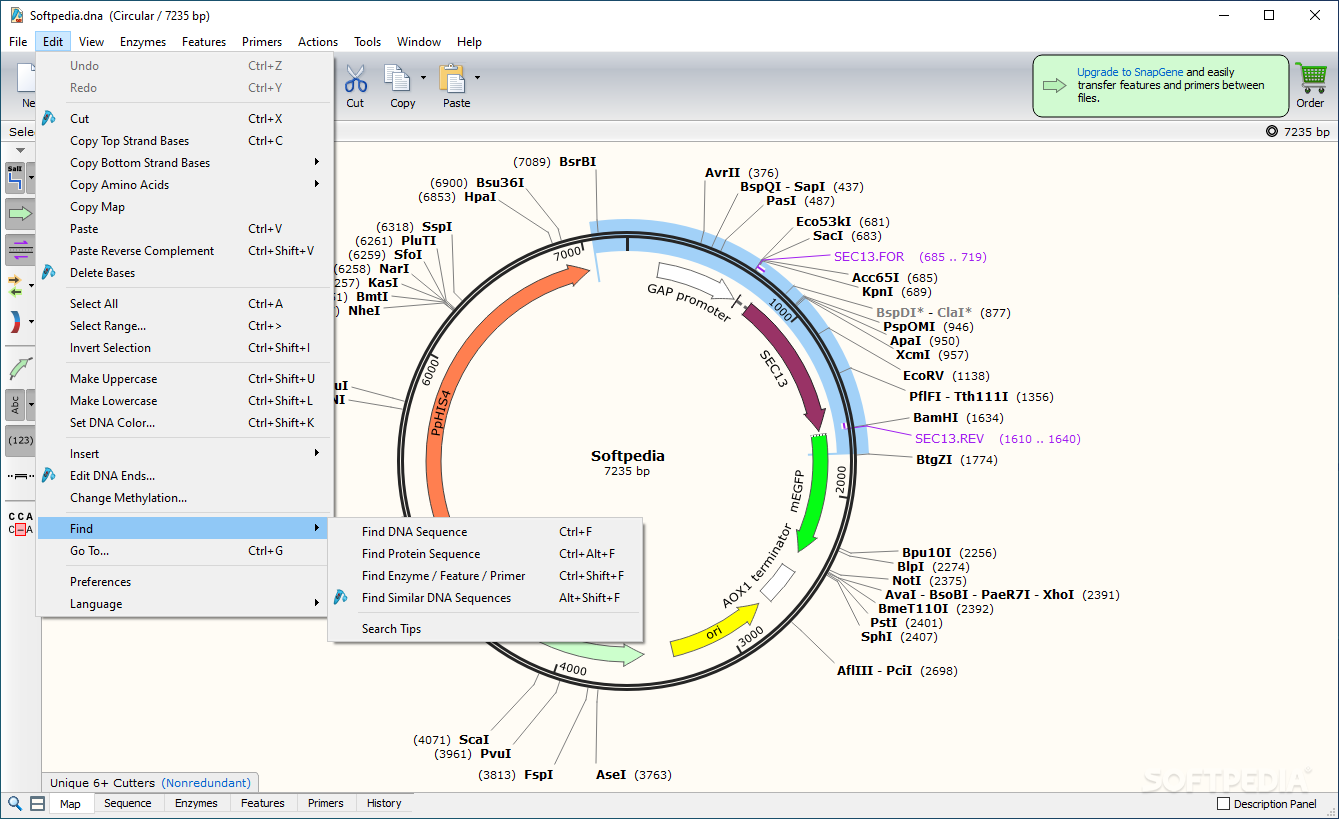Click the Copy toolbar icon

(399, 79)
